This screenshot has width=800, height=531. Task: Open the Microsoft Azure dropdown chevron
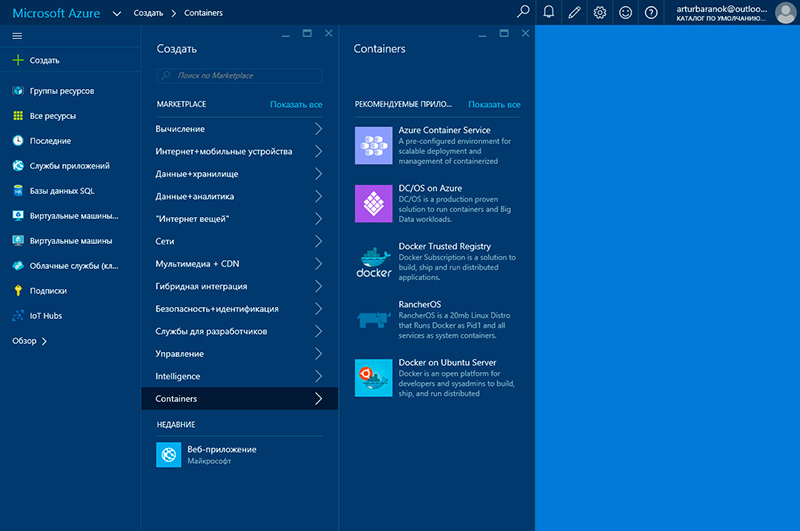pyautogui.click(x=117, y=13)
